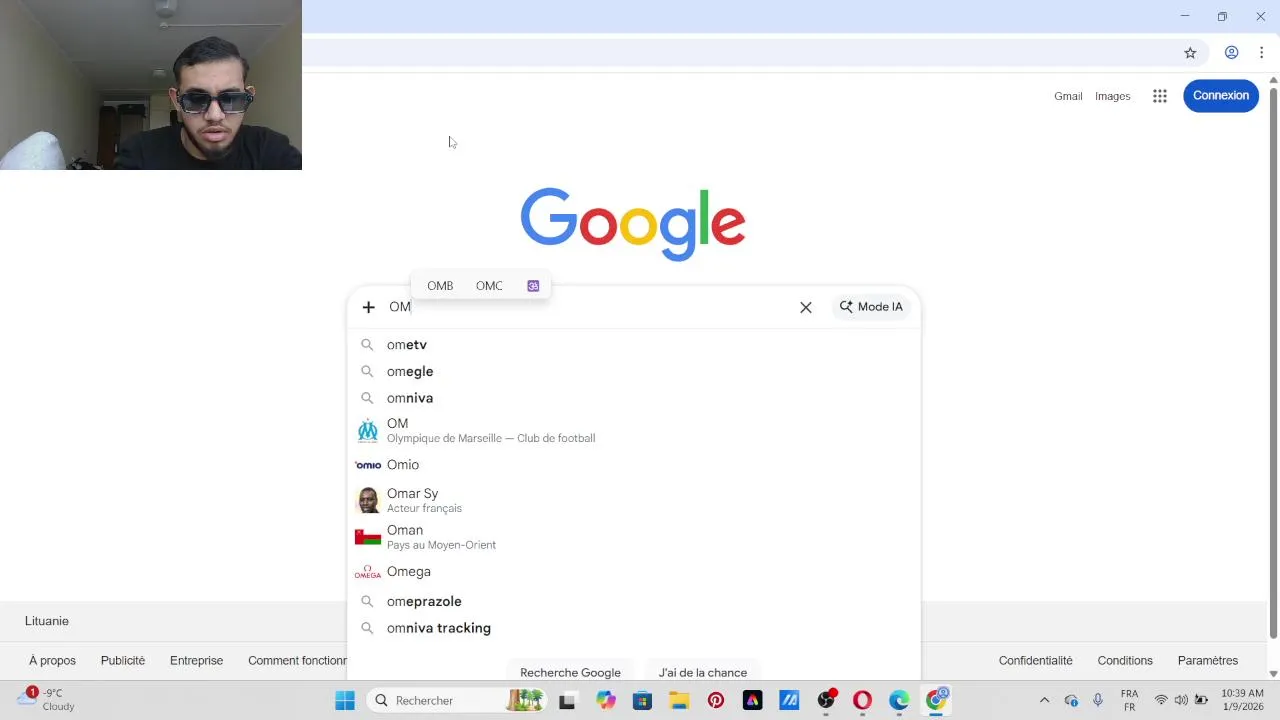This screenshot has height=720, width=1280.
Task: Open the Windows Start menu
Action: coord(345,700)
